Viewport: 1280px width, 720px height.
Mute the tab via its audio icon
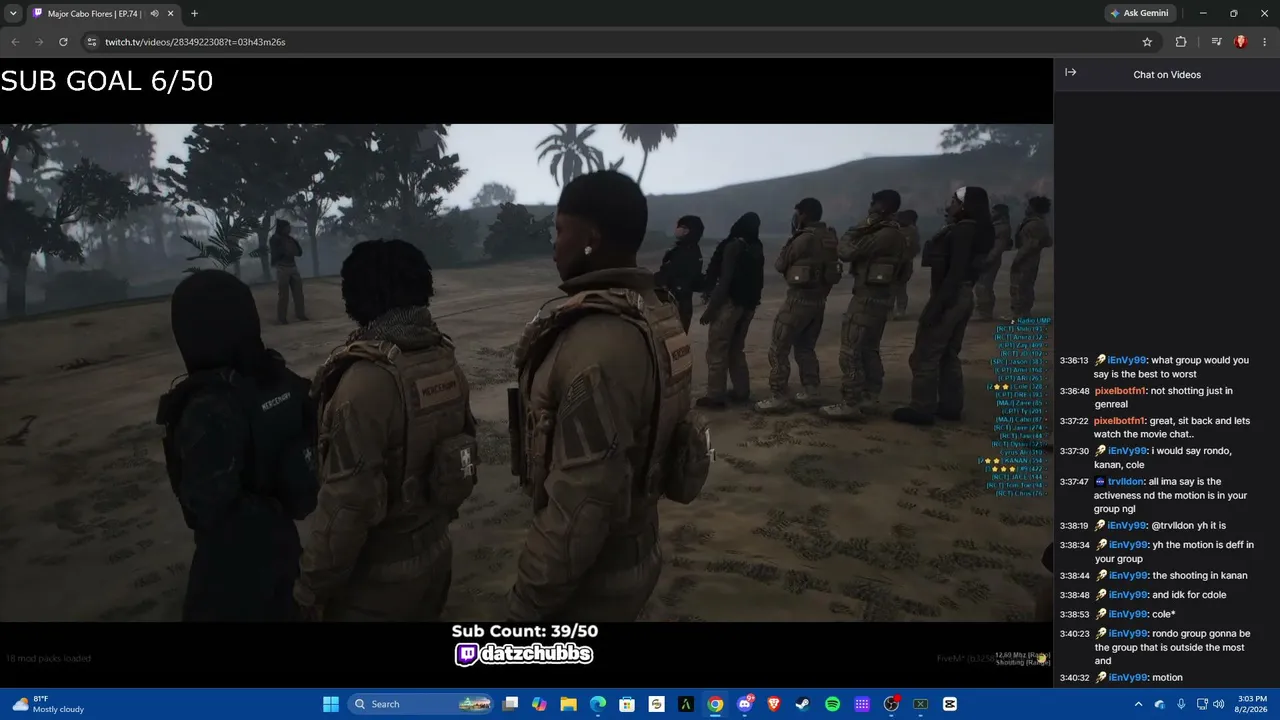[154, 14]
